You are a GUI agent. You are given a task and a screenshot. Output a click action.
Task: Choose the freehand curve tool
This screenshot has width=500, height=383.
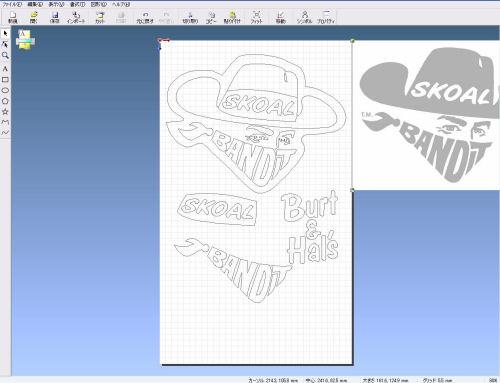click(5, 133)
